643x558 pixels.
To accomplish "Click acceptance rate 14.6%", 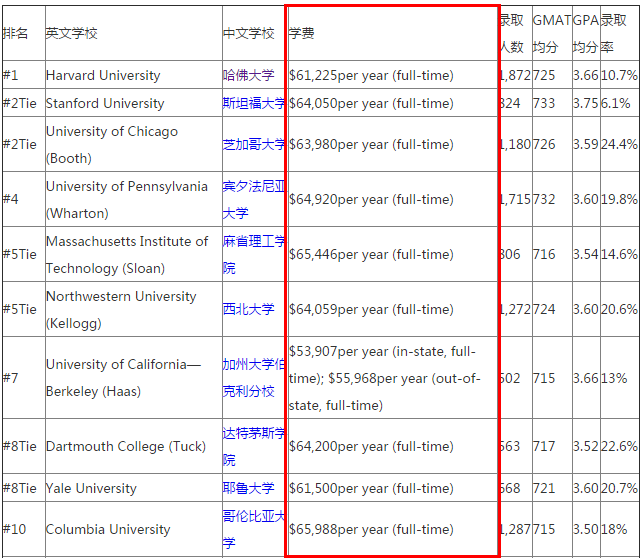I will (619, 254).
